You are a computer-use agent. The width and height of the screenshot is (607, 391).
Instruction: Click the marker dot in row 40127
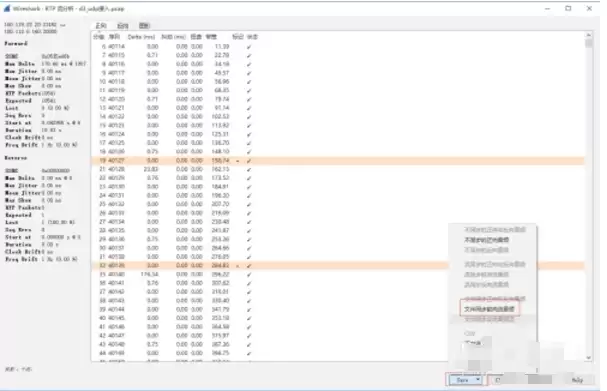[x=238, y=161]
